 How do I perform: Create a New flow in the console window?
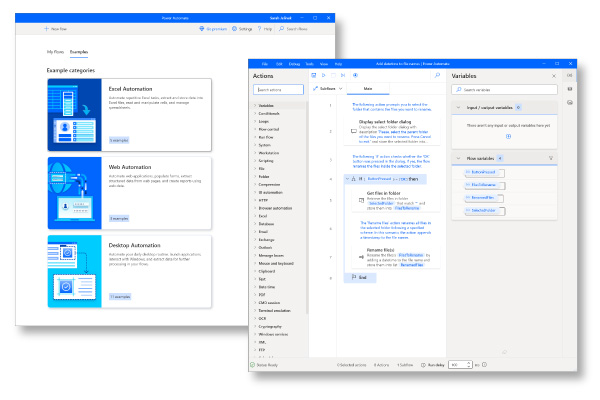55,29
